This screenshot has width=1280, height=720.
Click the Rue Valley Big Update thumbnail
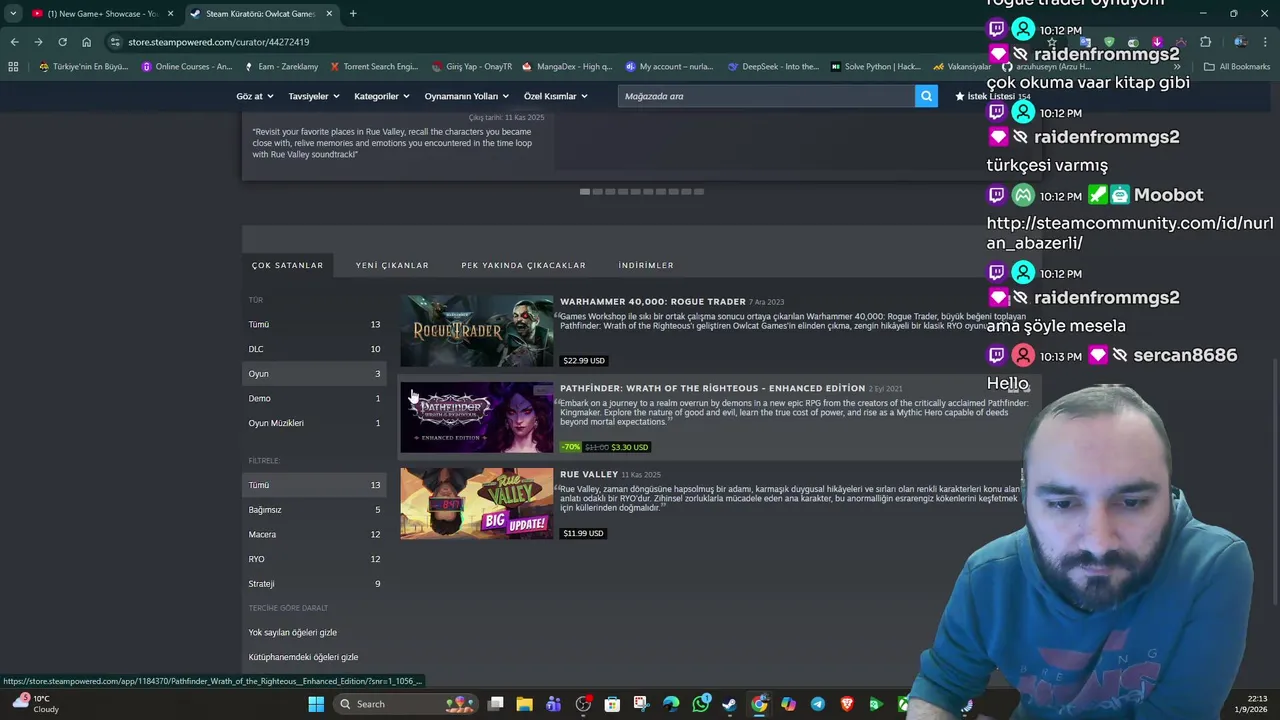point(476,504)
